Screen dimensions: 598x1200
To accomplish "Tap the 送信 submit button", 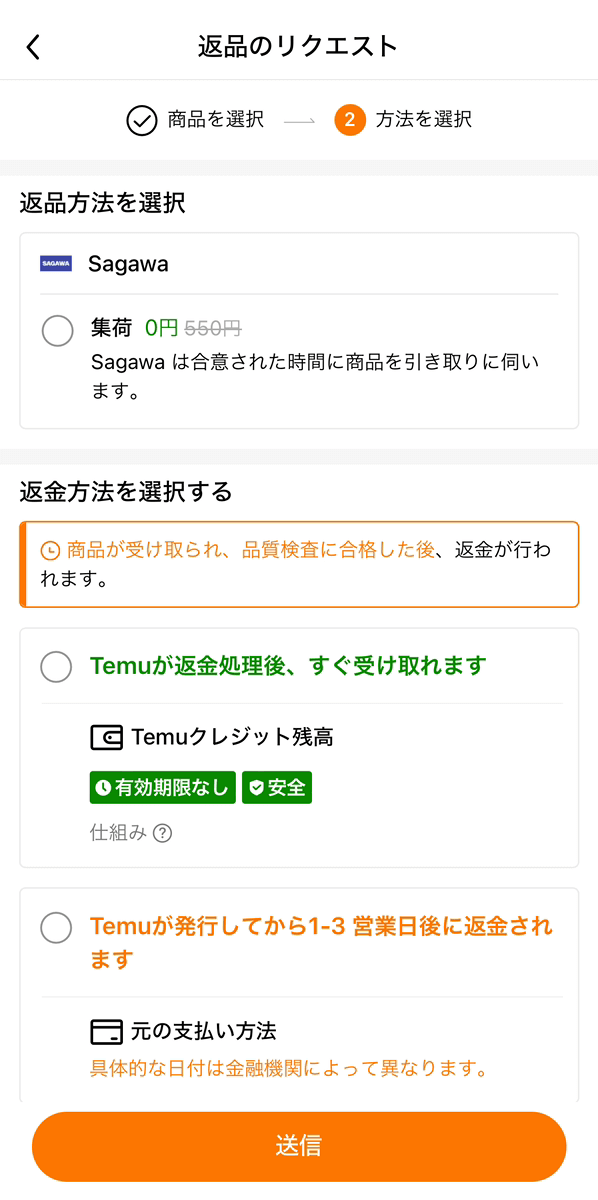I will coord(299,1147).
